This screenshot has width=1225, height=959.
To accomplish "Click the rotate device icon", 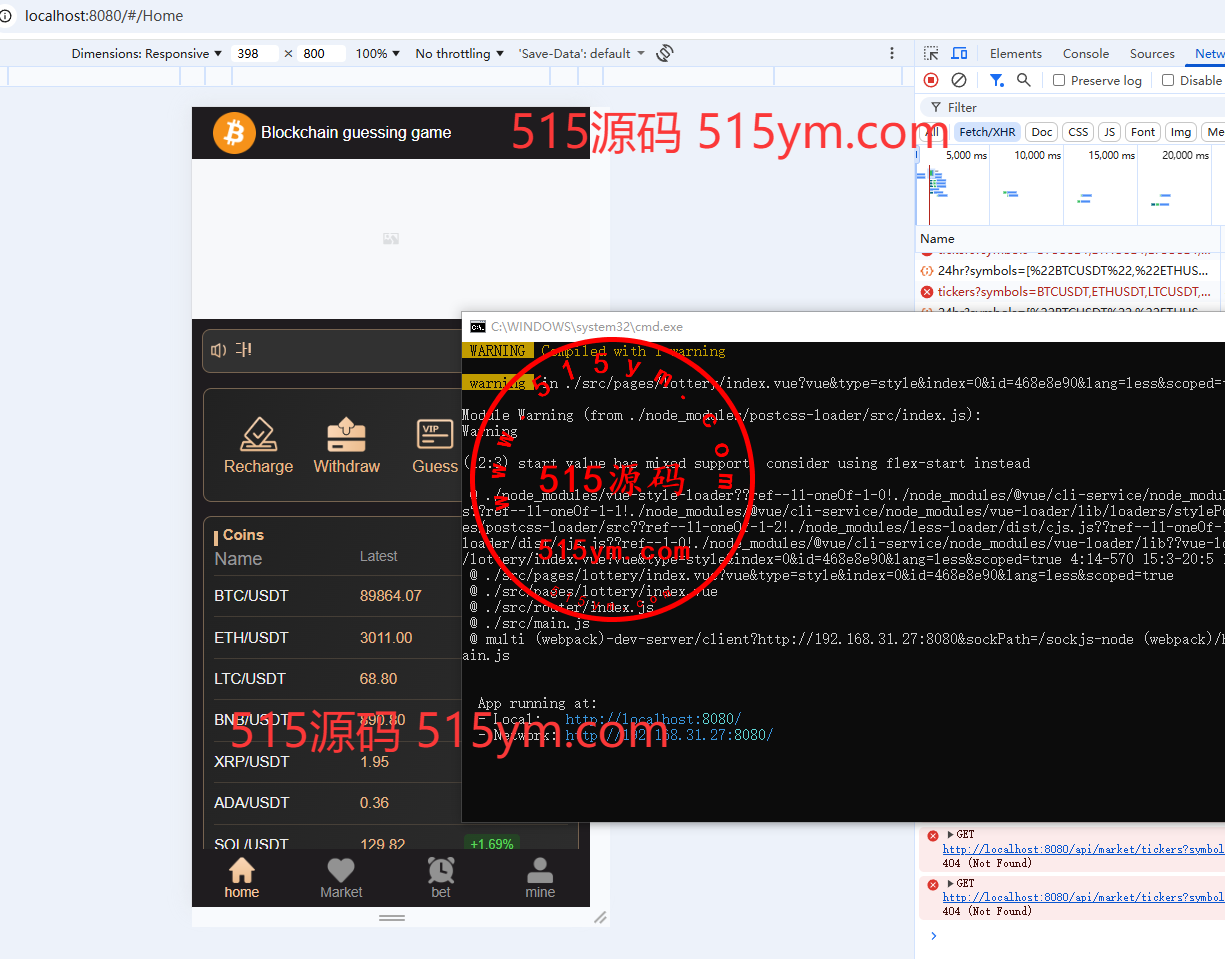I will [x=665, y=54].
